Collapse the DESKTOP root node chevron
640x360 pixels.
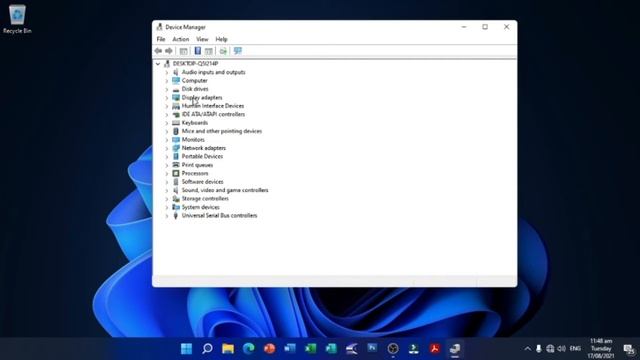tap(158, 64)
